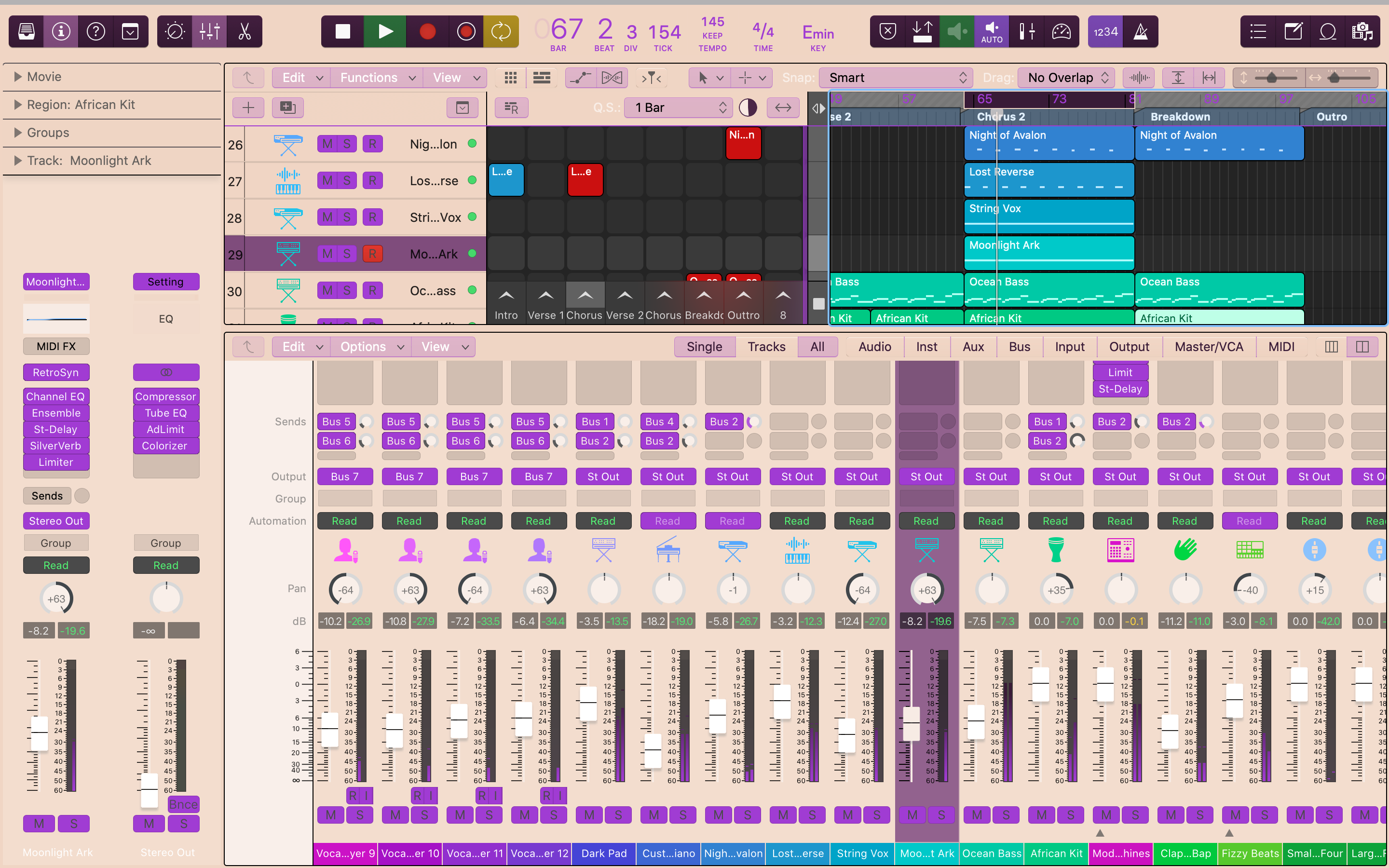The width and height of the screenshot is (1389, 868).
Task: Open the Quick Help question mark button
Action: click(x=95, y=31)
